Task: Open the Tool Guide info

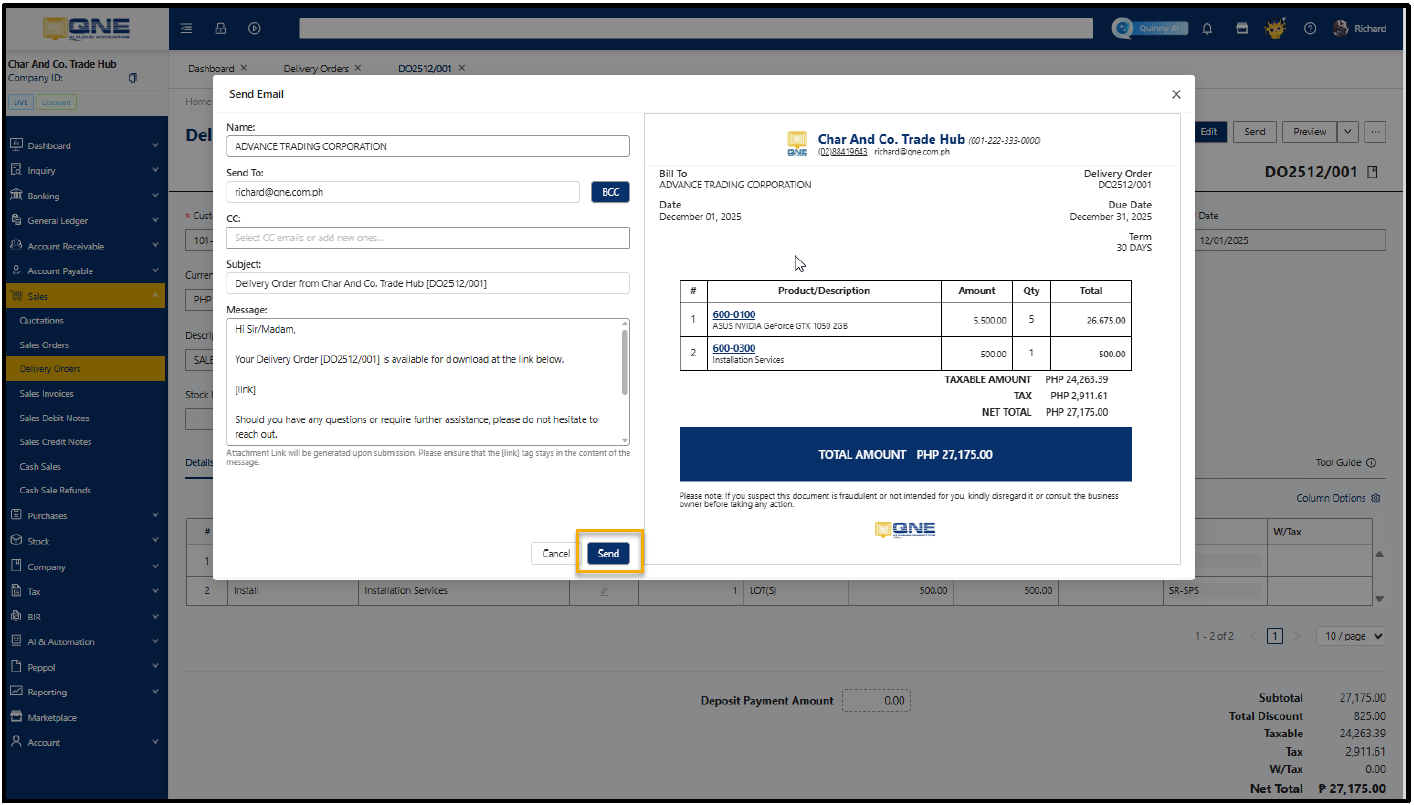Action: [1345, 463]
